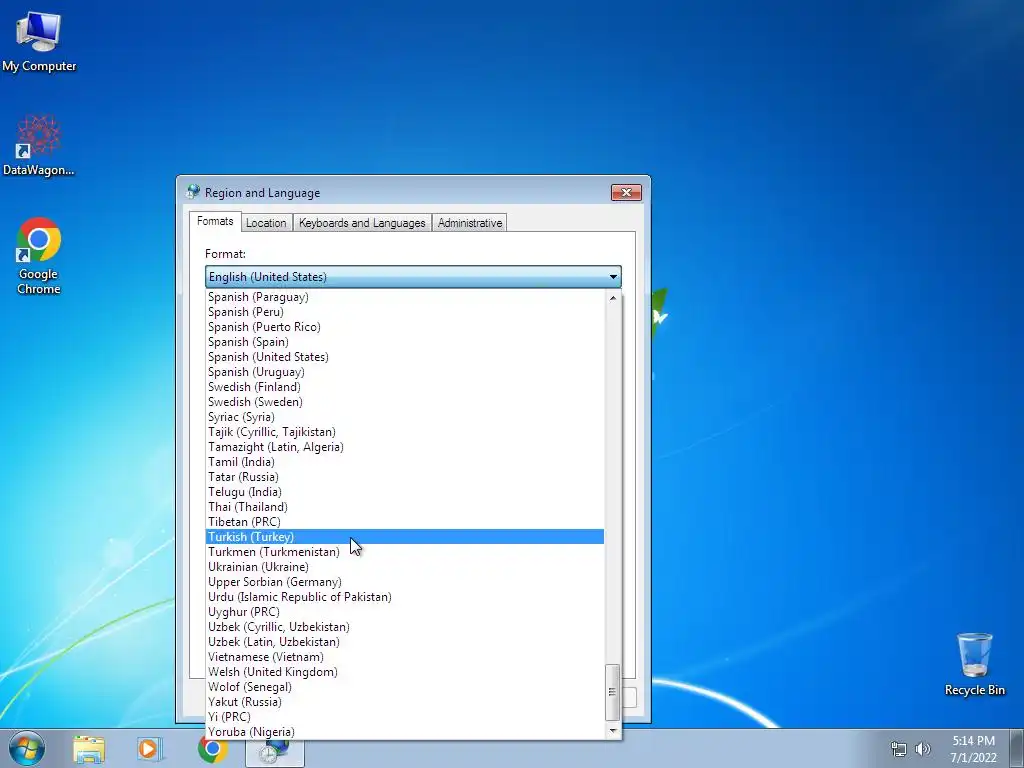This screenshot has height=768, width=1024.
Task: Pick Uzbek (Latin, Uzbekistan)
Action: pyautogui.click(x=405, y=643)
